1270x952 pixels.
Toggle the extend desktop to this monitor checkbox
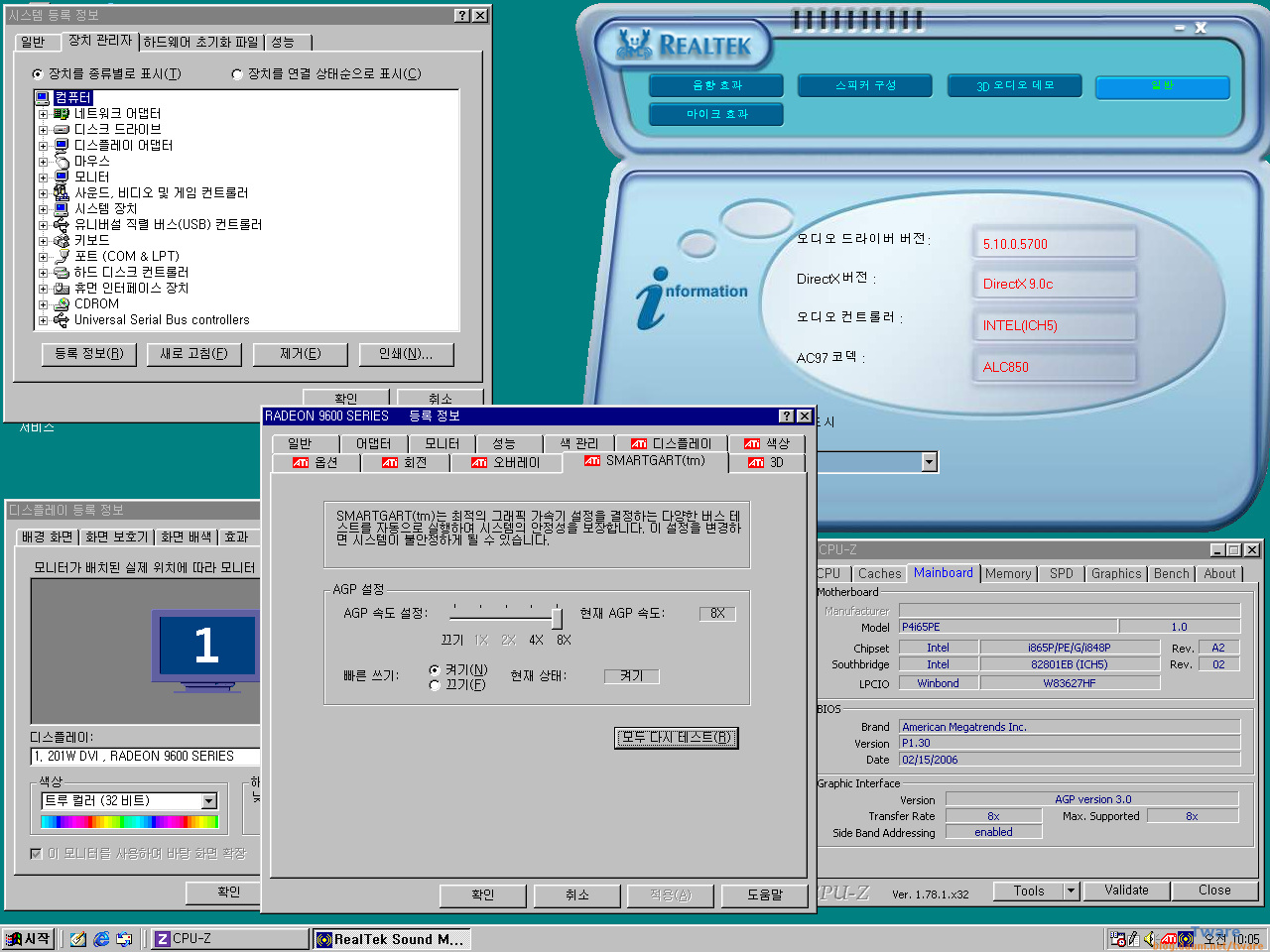click(x=36, y=853)
